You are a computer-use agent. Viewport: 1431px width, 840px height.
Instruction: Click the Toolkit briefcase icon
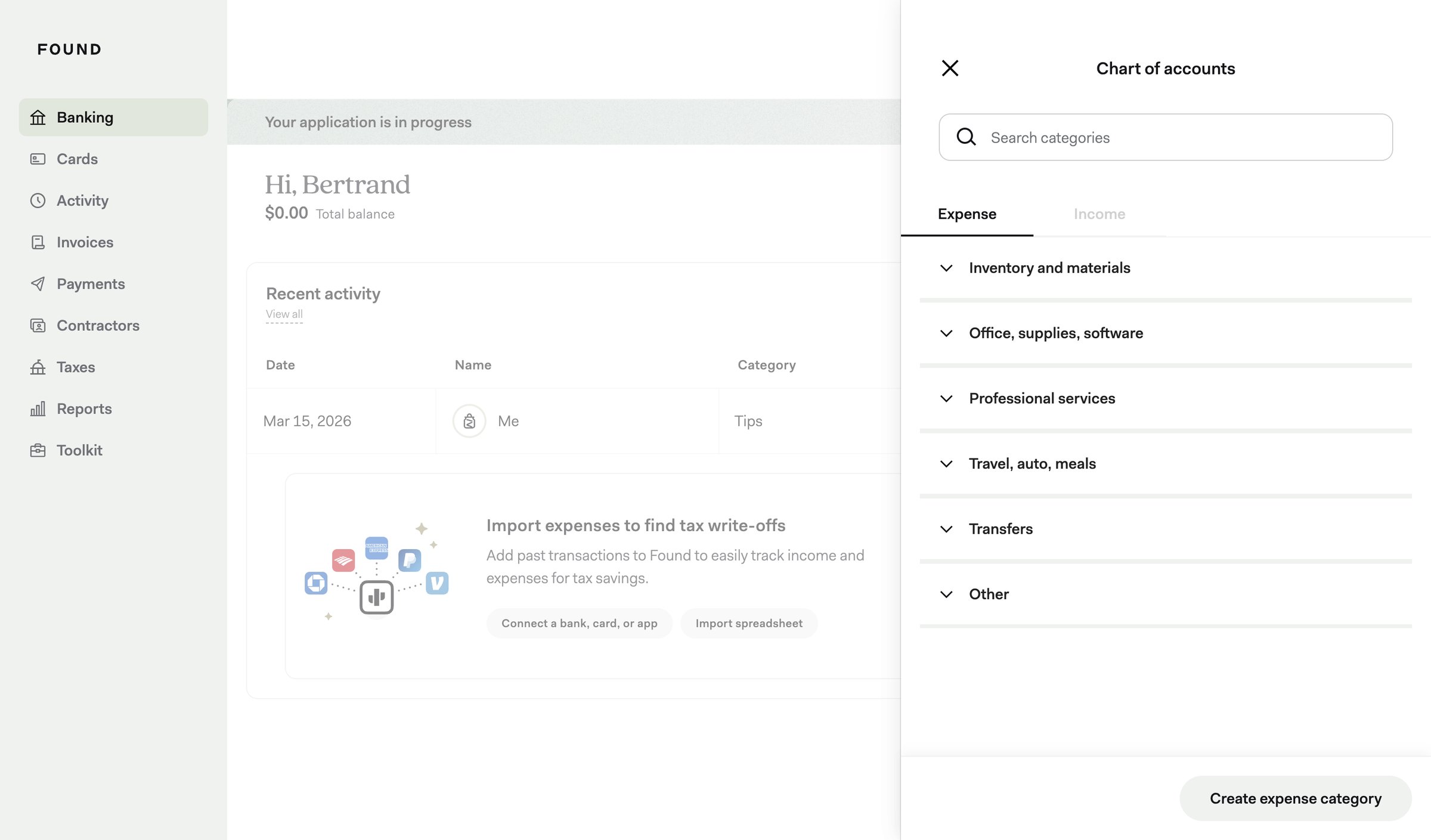pyautogui.click(x=38, y=450)
